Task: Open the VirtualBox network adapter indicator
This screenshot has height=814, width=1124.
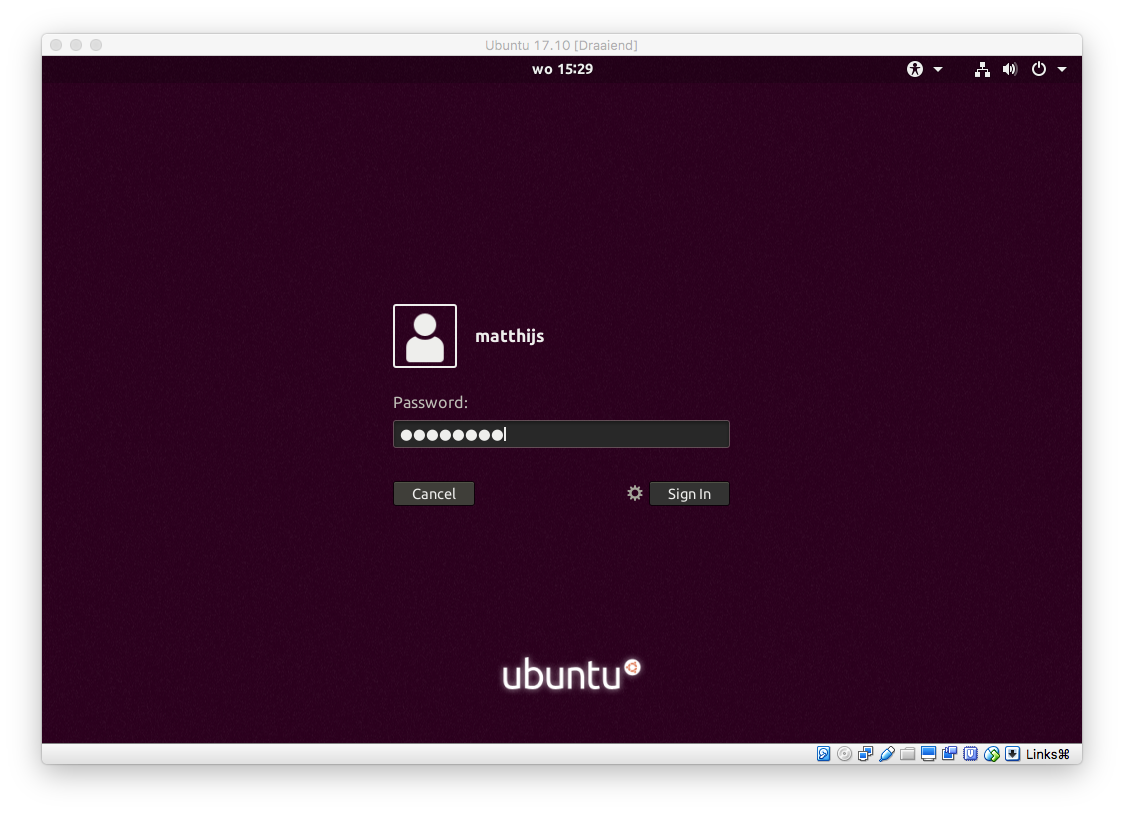Action: click(866, 754)
